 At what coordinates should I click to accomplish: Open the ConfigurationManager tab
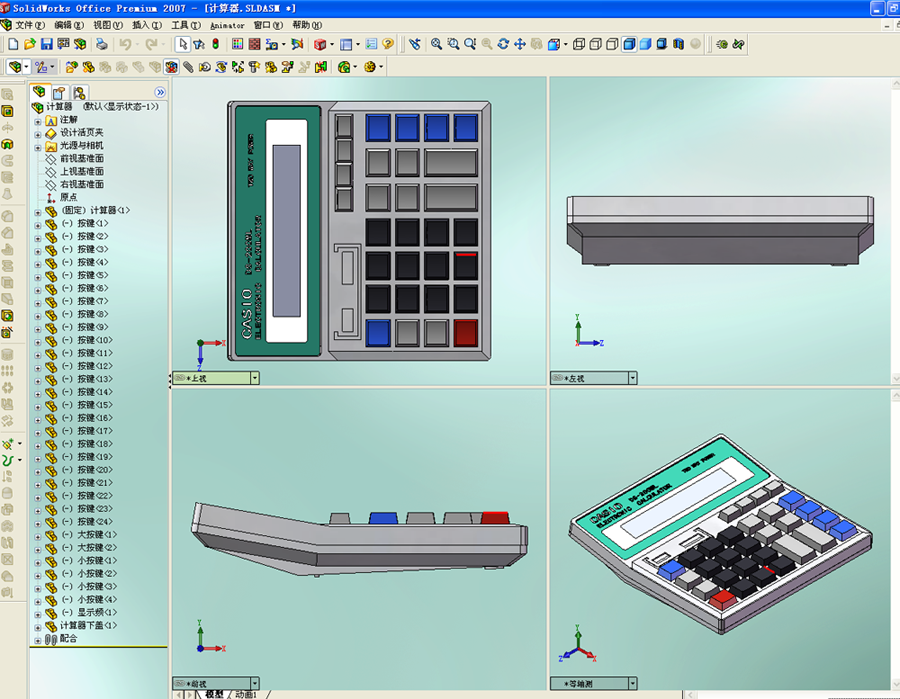point(79,92)
